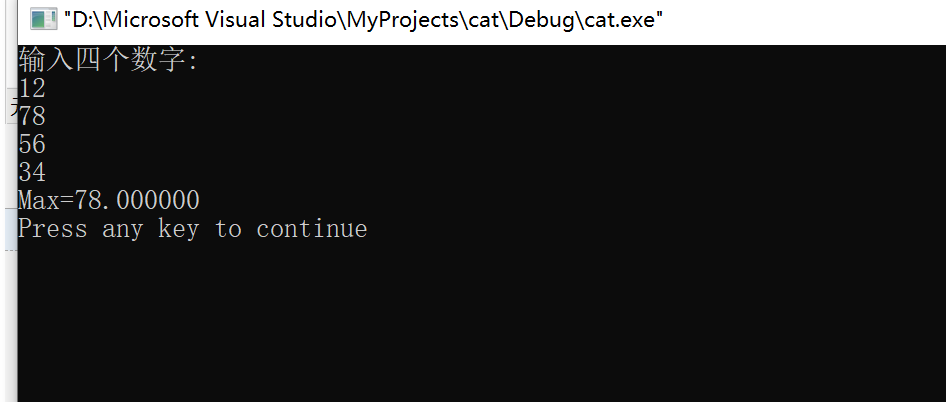Click the word Press in console

click(52, 229)
